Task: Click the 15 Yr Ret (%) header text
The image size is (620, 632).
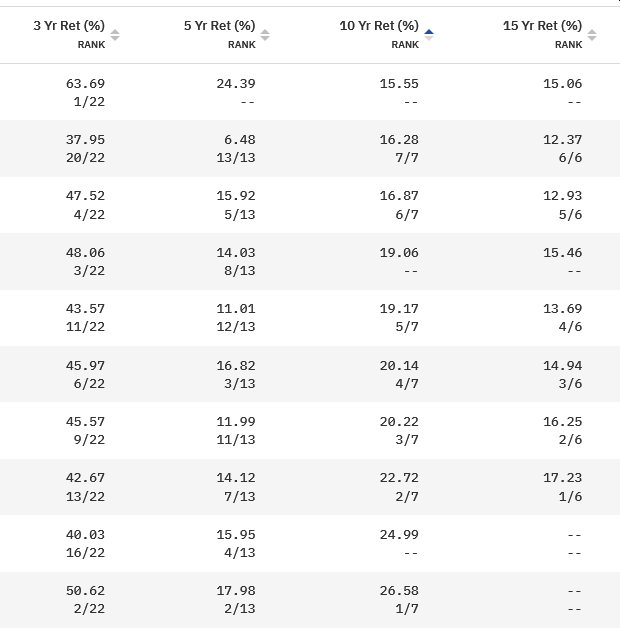Action: (x=543, y=26)
